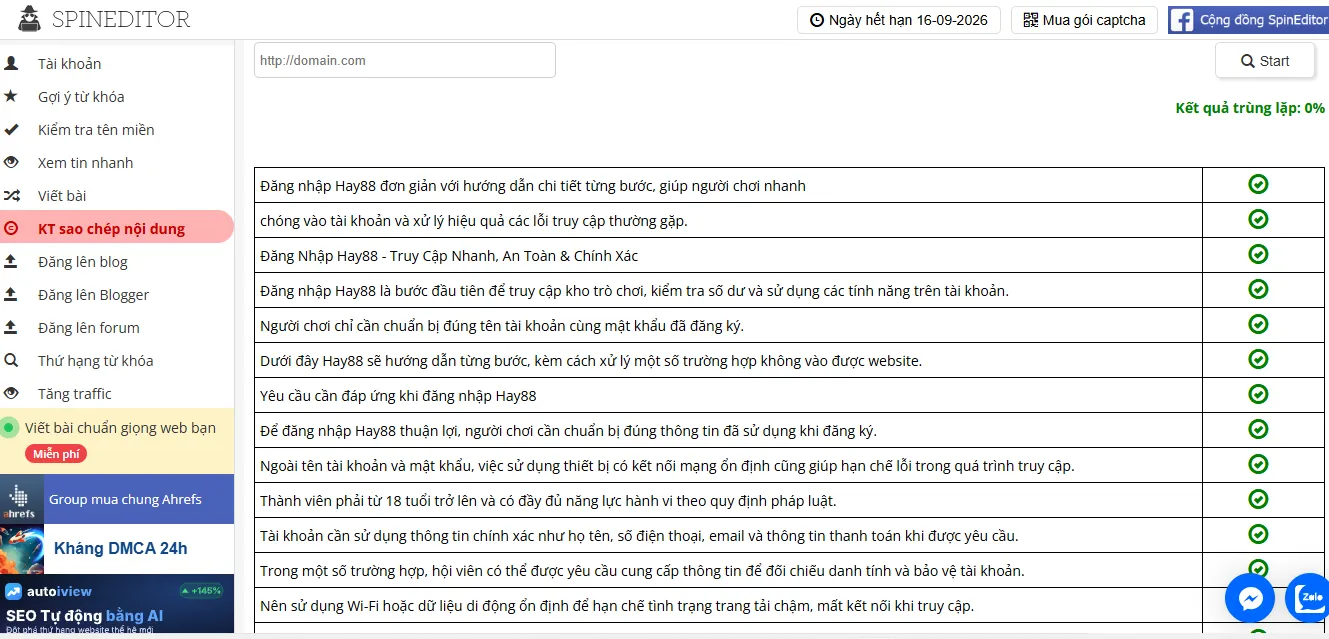Click the shuffle icon beside Viết bài

11,195
